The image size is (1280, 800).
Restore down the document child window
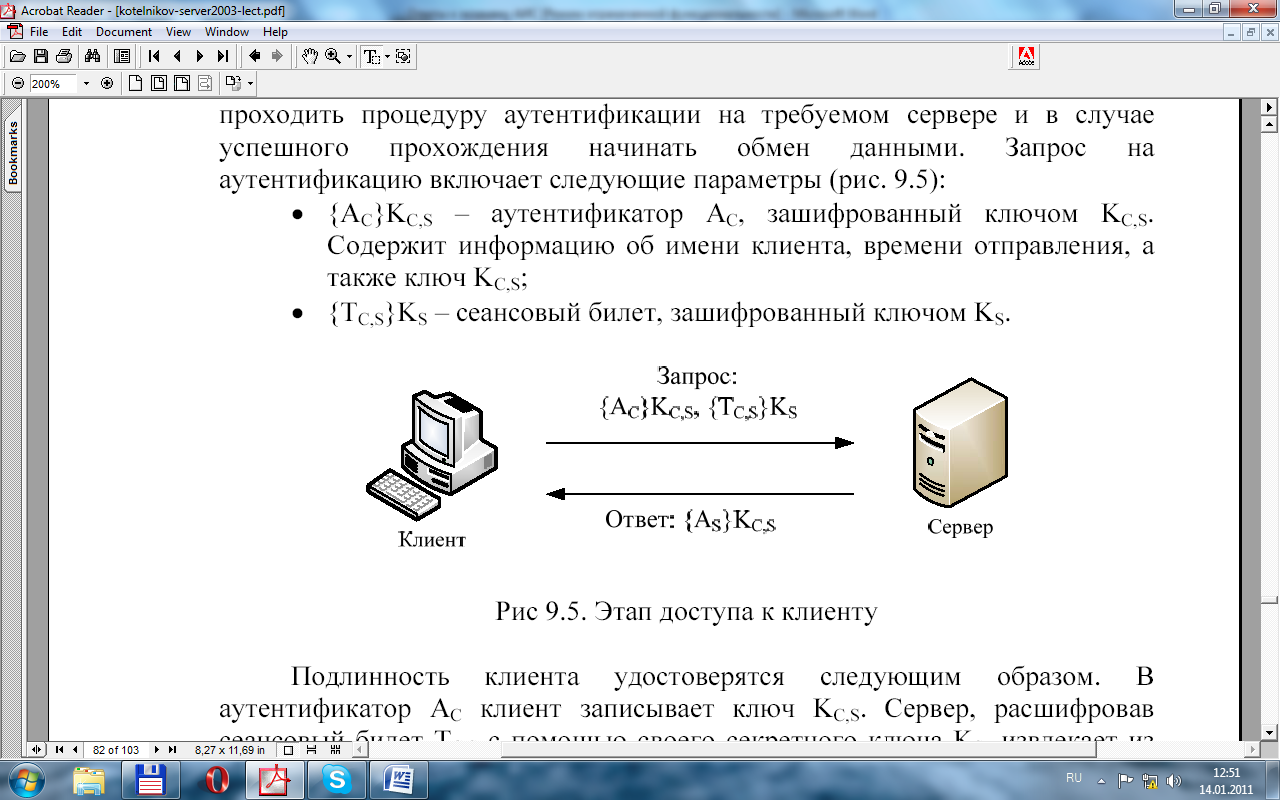pos(1250,32)
